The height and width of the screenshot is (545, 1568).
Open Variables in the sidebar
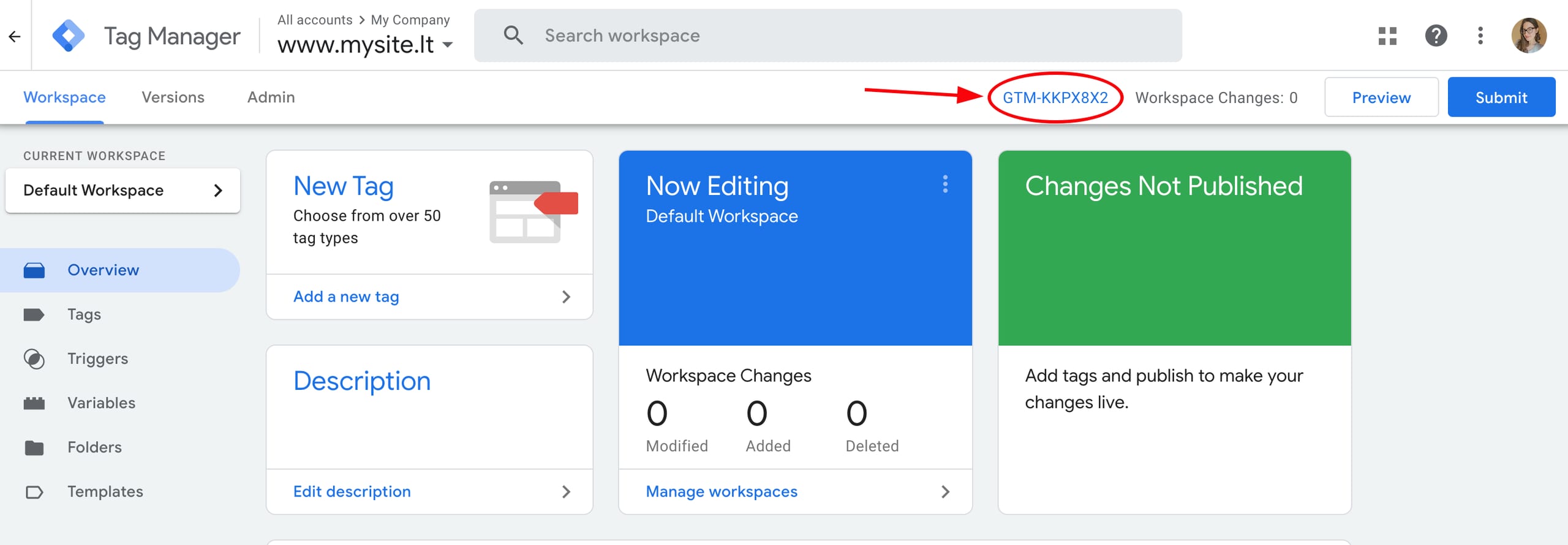point(101,403)
